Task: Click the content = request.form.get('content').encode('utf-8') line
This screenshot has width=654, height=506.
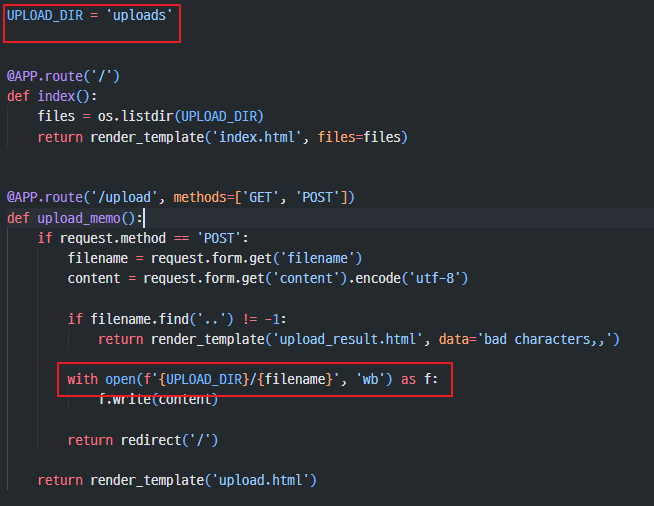Action: click(x=268, y=278)
